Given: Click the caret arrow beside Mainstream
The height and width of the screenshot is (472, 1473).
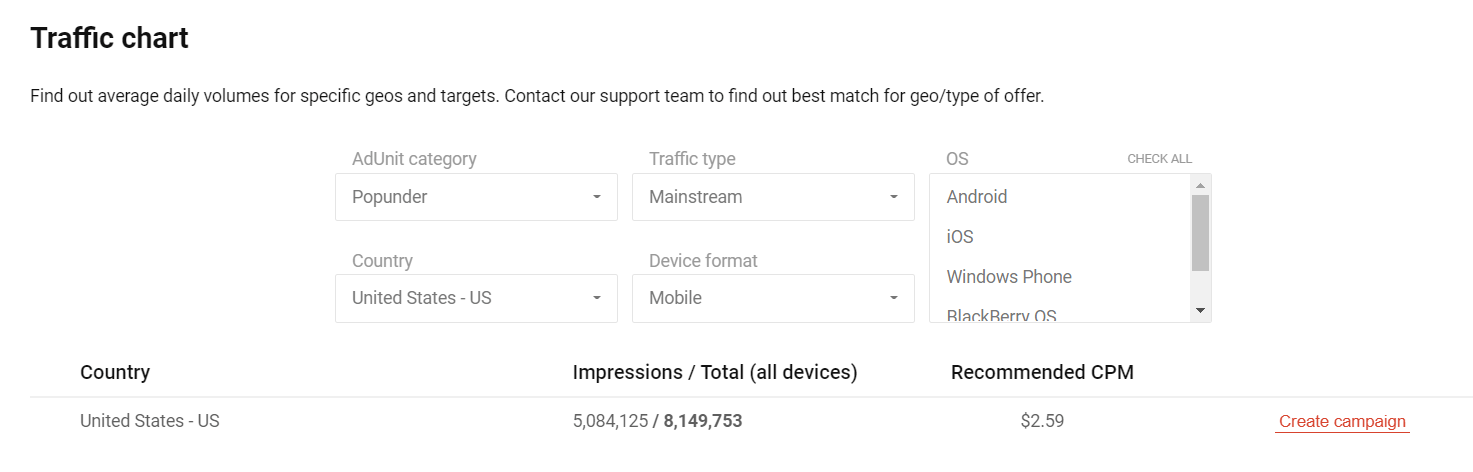Looking at the screenshot, I should [894, 197].
